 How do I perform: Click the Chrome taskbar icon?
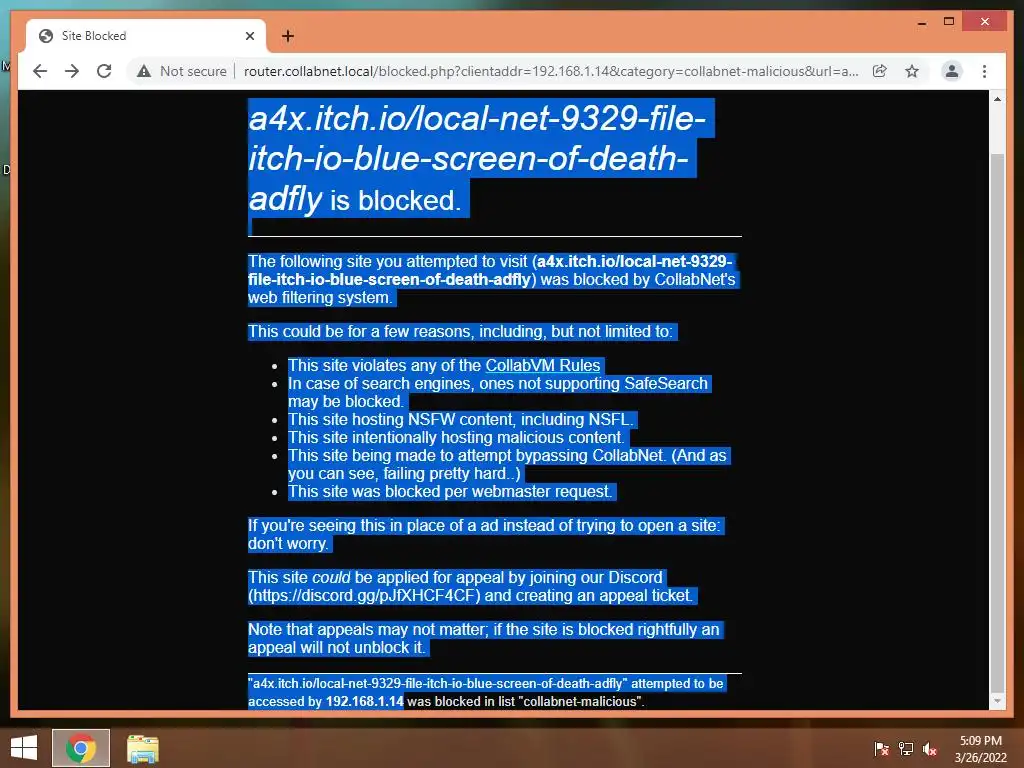81,748
